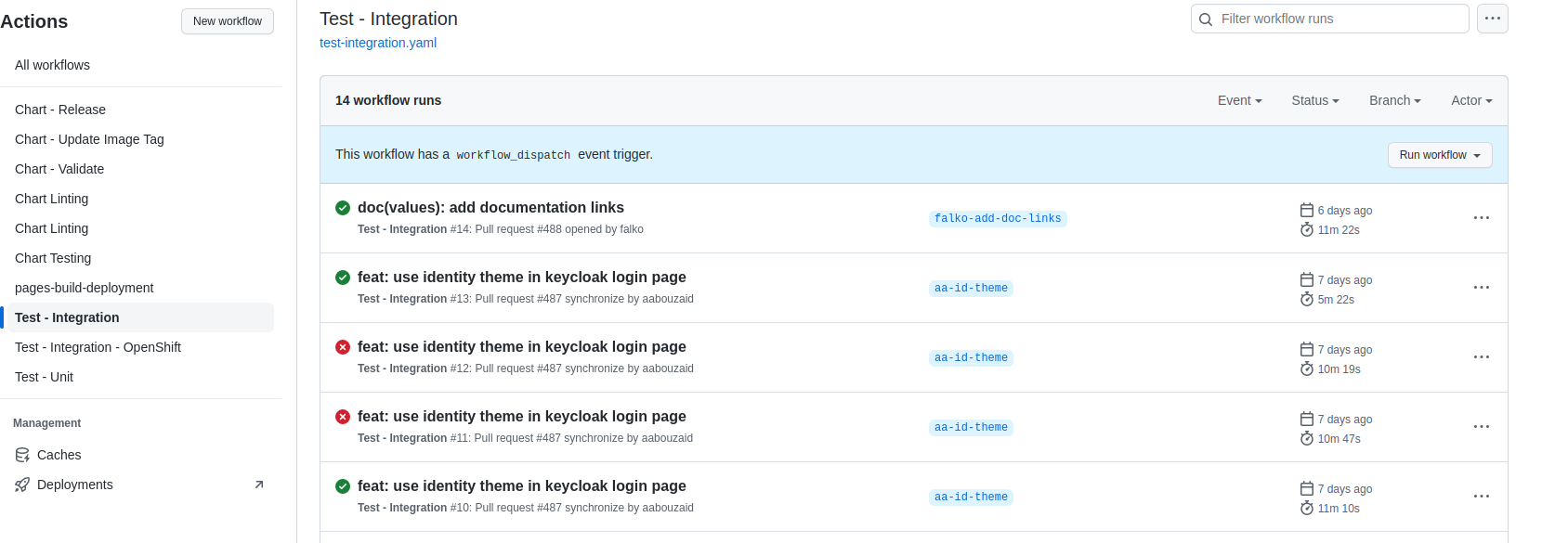Click the stopwatch icon beside 10m 19s
1568x543 pixels.
pyautogui.click(x=1307, y=369)
